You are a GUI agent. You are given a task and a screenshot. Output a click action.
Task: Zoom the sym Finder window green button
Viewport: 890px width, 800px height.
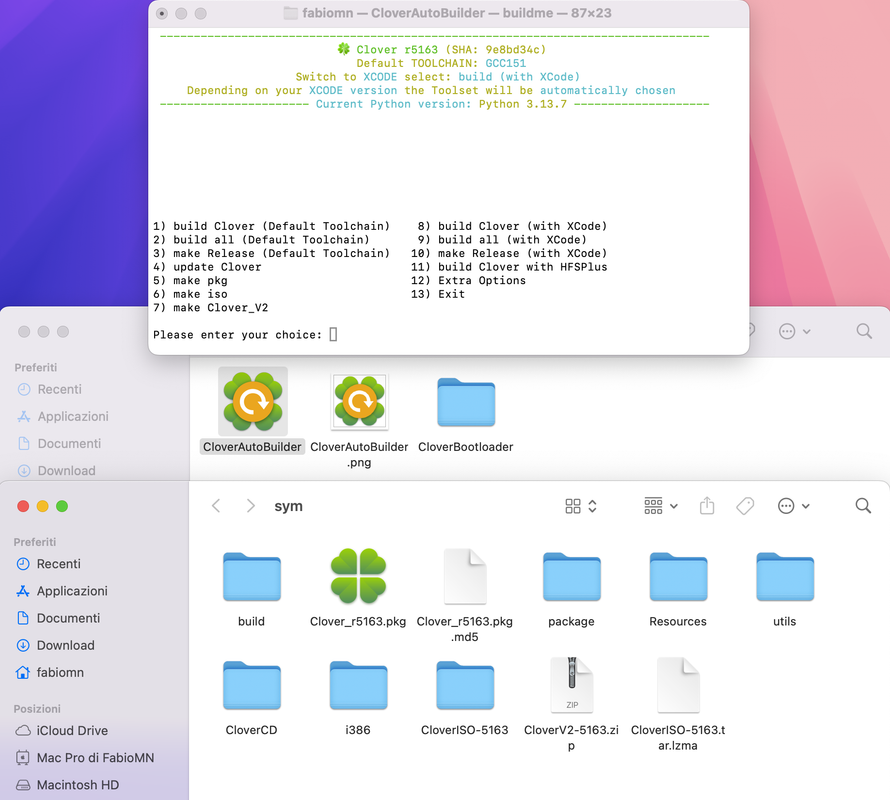tap(62, 506)
